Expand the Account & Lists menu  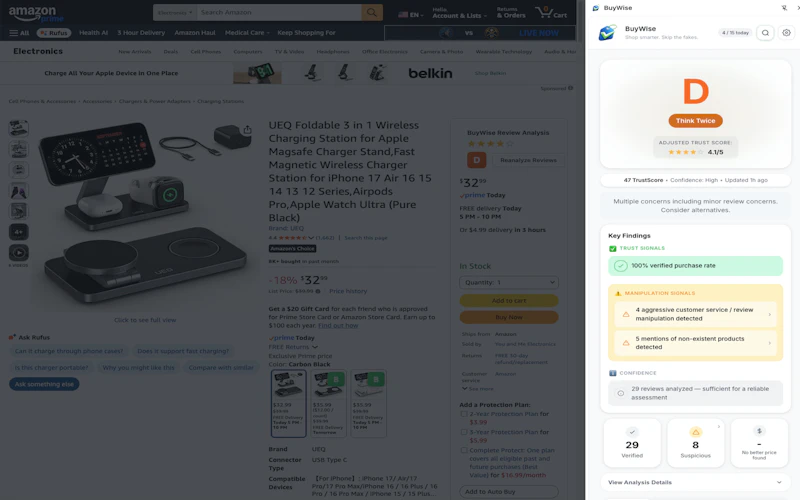pos(459,13)
